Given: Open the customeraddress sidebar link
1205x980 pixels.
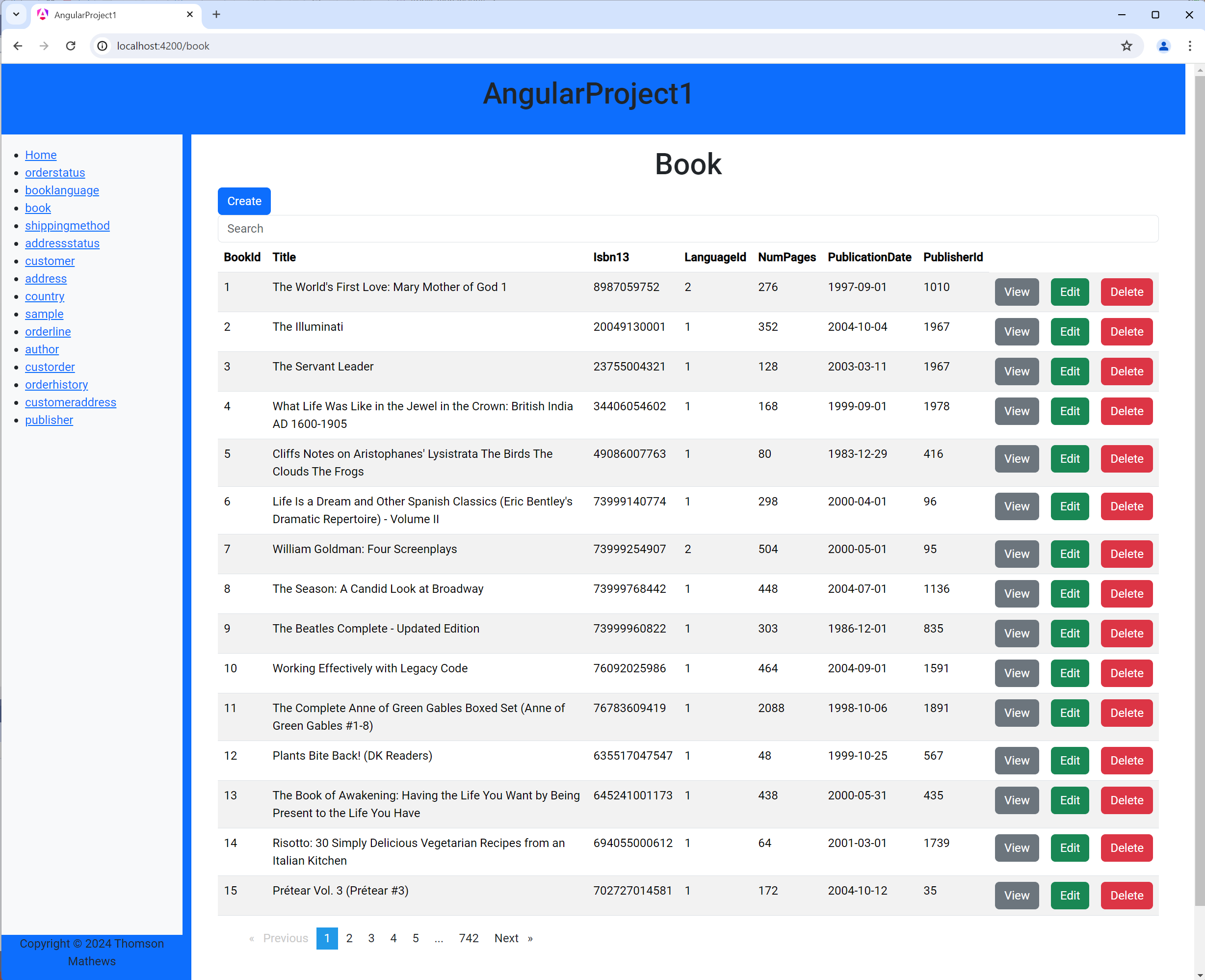Looking at the screenshot, I should pyautogui.click(x=71, y=402).
